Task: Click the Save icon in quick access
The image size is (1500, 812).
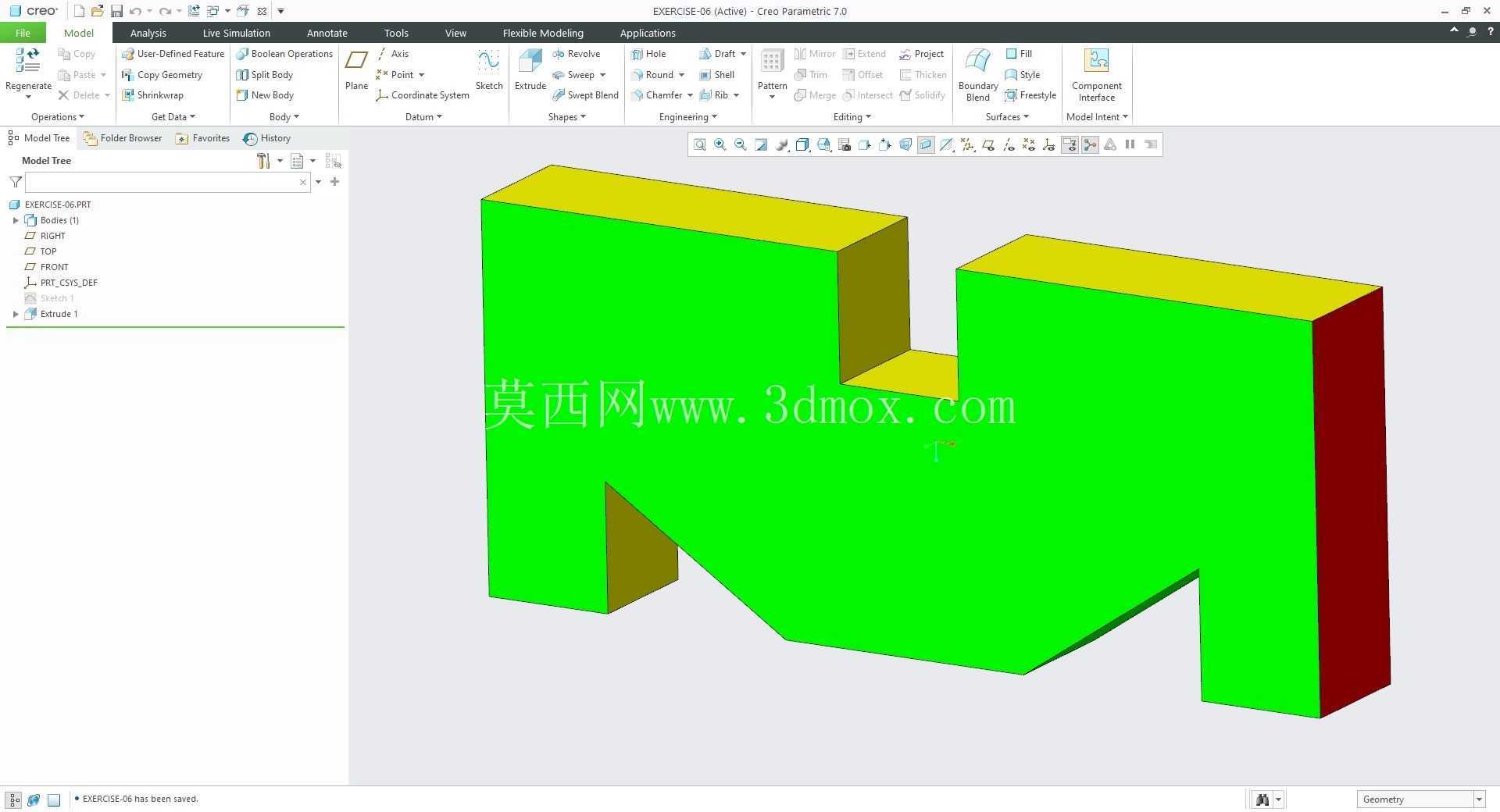Action: click(x=116, y=11)
